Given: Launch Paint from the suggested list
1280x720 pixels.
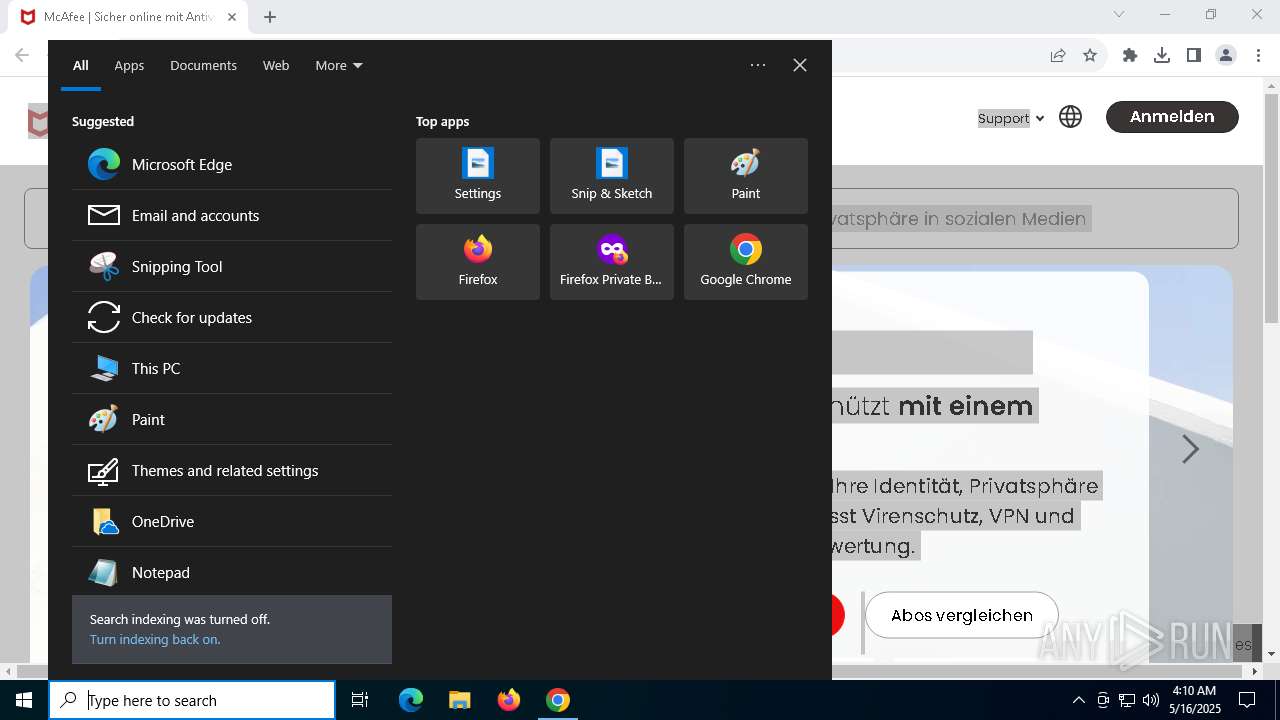Looking at the screenshot, I should 232,419.
